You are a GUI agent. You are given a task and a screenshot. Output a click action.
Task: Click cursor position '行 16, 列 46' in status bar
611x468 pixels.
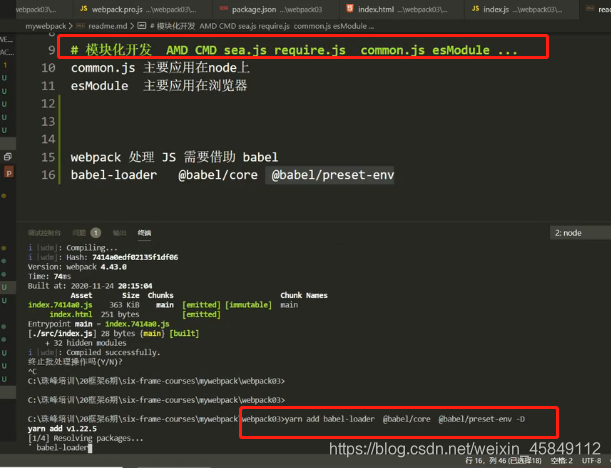[x=503, y=461]
